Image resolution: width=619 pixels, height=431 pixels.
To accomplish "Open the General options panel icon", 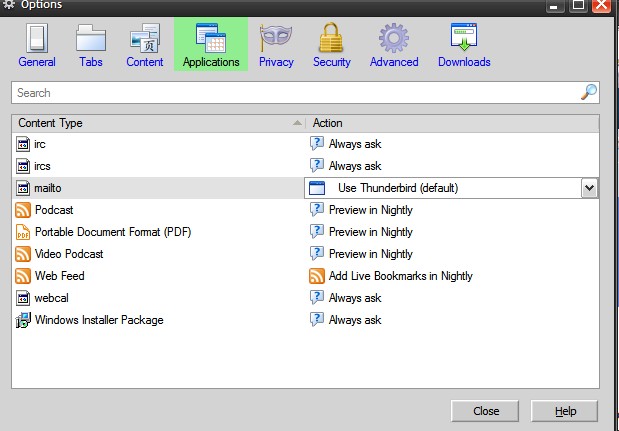I will click(36, 40).
